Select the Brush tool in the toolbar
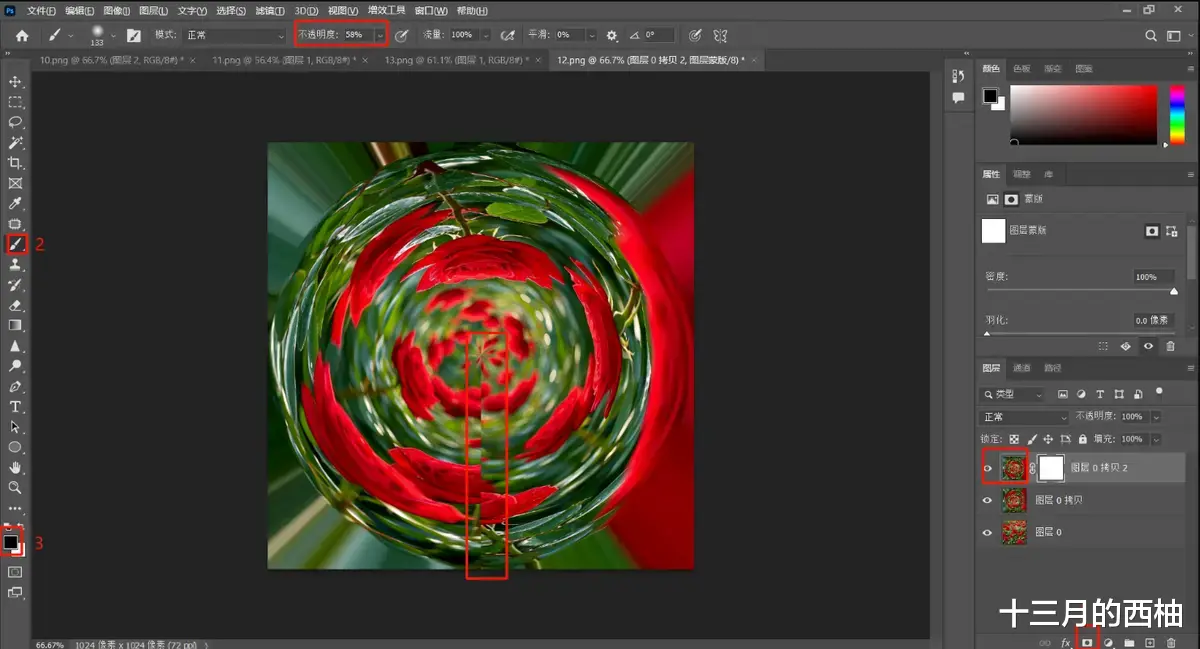This screenshot has height=649, width=1200. click(16, 243)
